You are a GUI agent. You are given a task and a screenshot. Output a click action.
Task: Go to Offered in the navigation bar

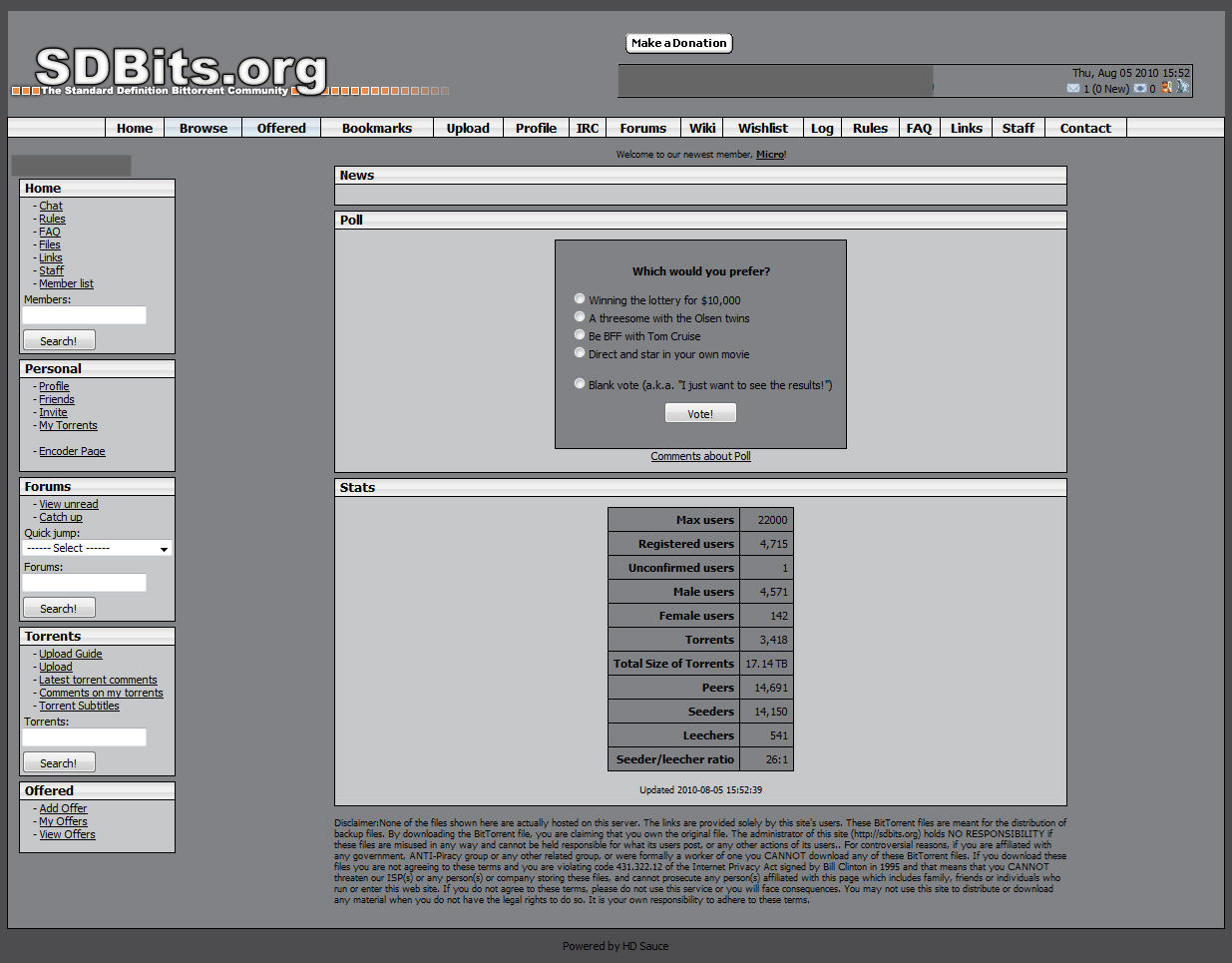tap(281, 128)
